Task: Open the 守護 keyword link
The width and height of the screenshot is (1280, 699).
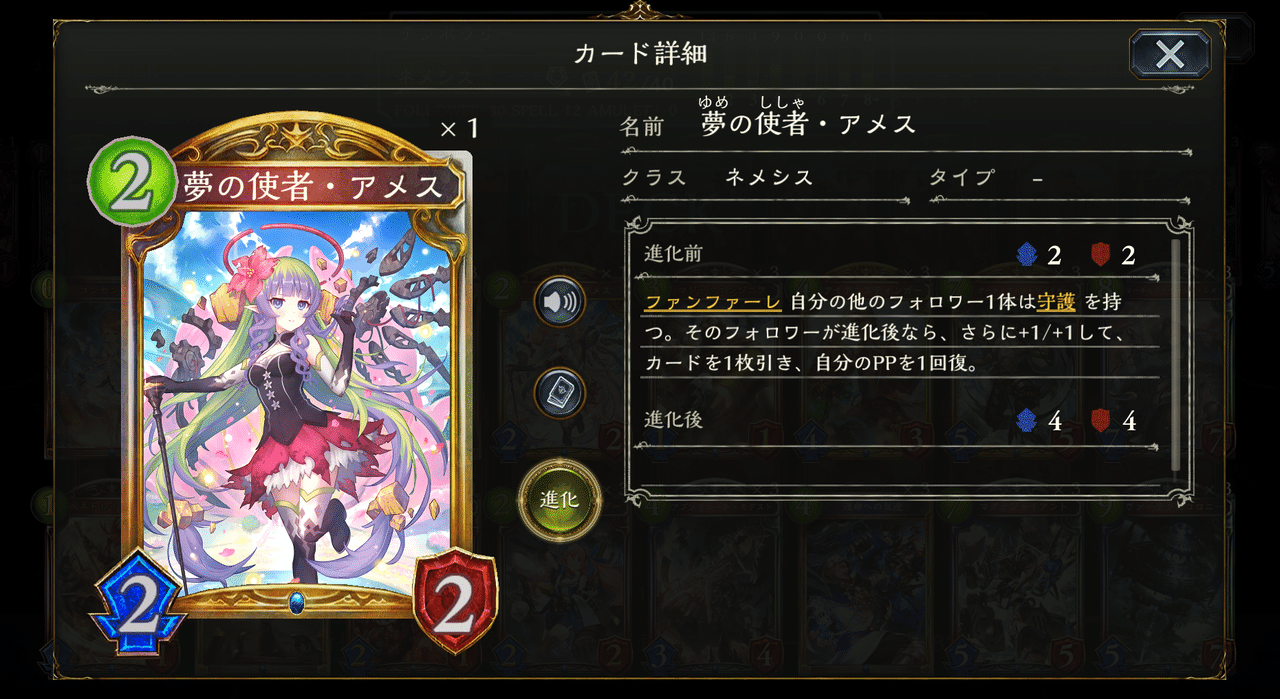Action: tap(1056, 301)
